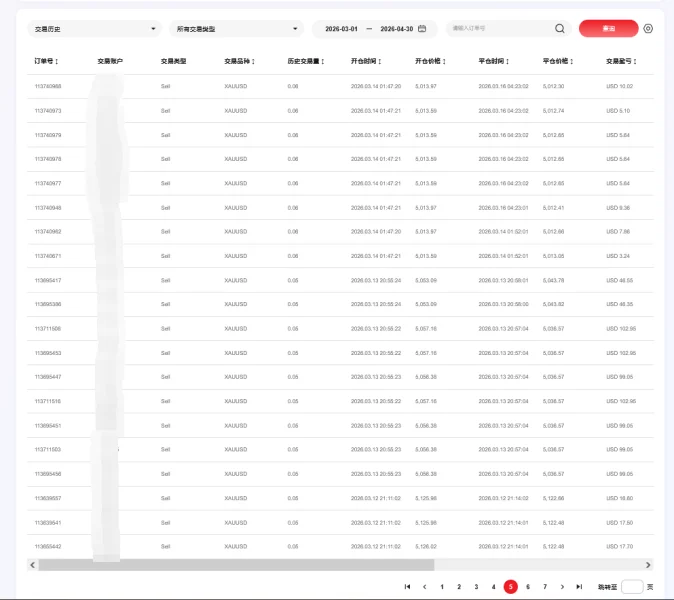
Task: Go to the first page
Action: 407,587
